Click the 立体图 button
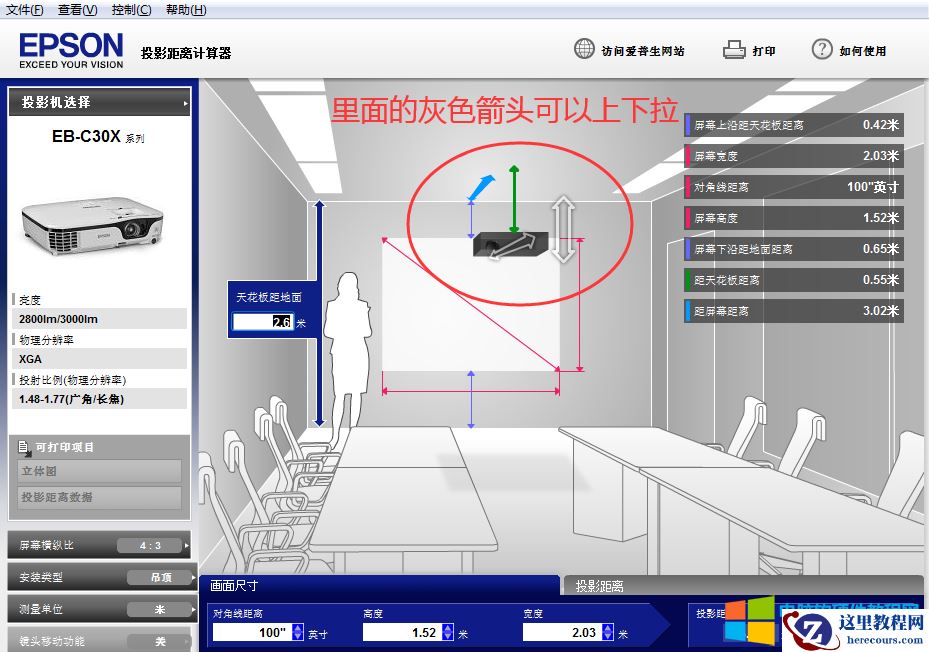 (99, 471)
